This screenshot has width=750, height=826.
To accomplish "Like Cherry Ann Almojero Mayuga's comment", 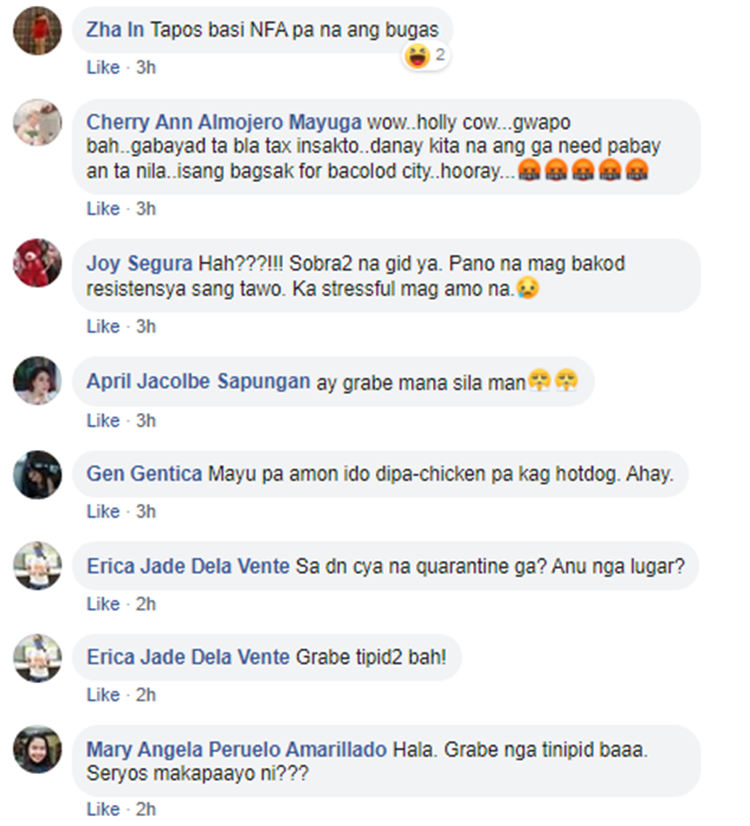I will 103,209.
